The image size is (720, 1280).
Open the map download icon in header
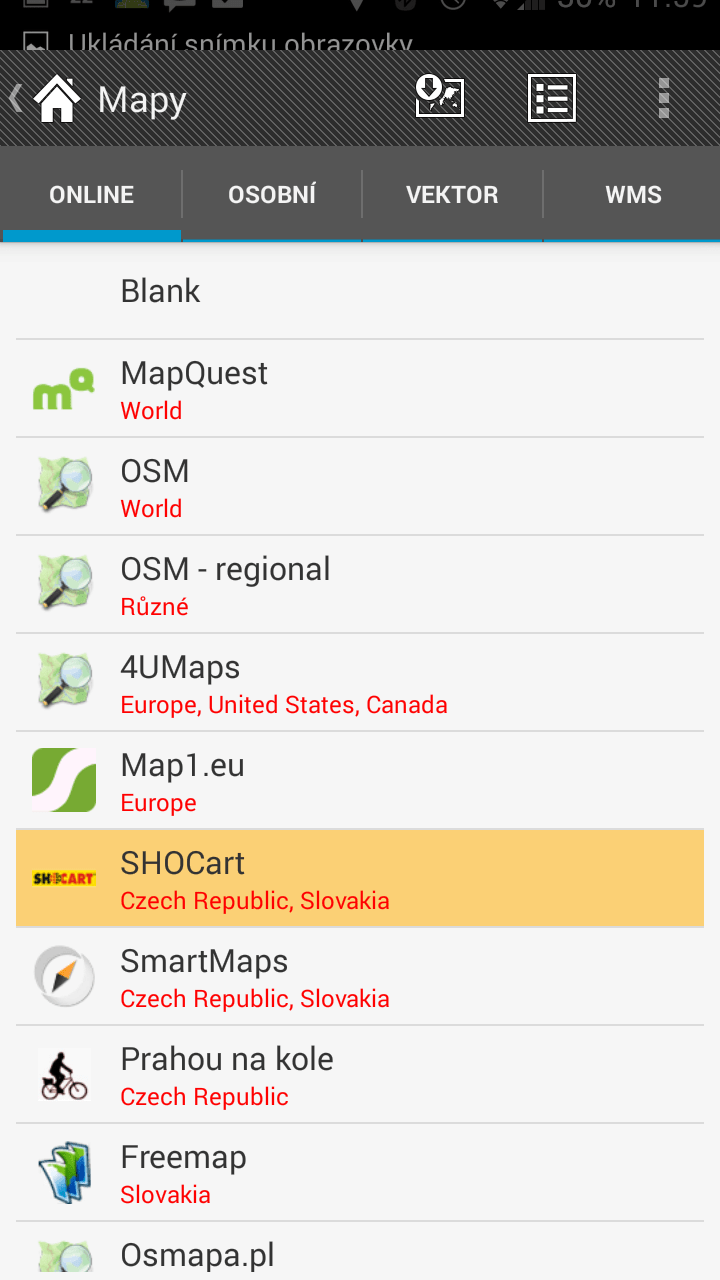pos(440,98)
